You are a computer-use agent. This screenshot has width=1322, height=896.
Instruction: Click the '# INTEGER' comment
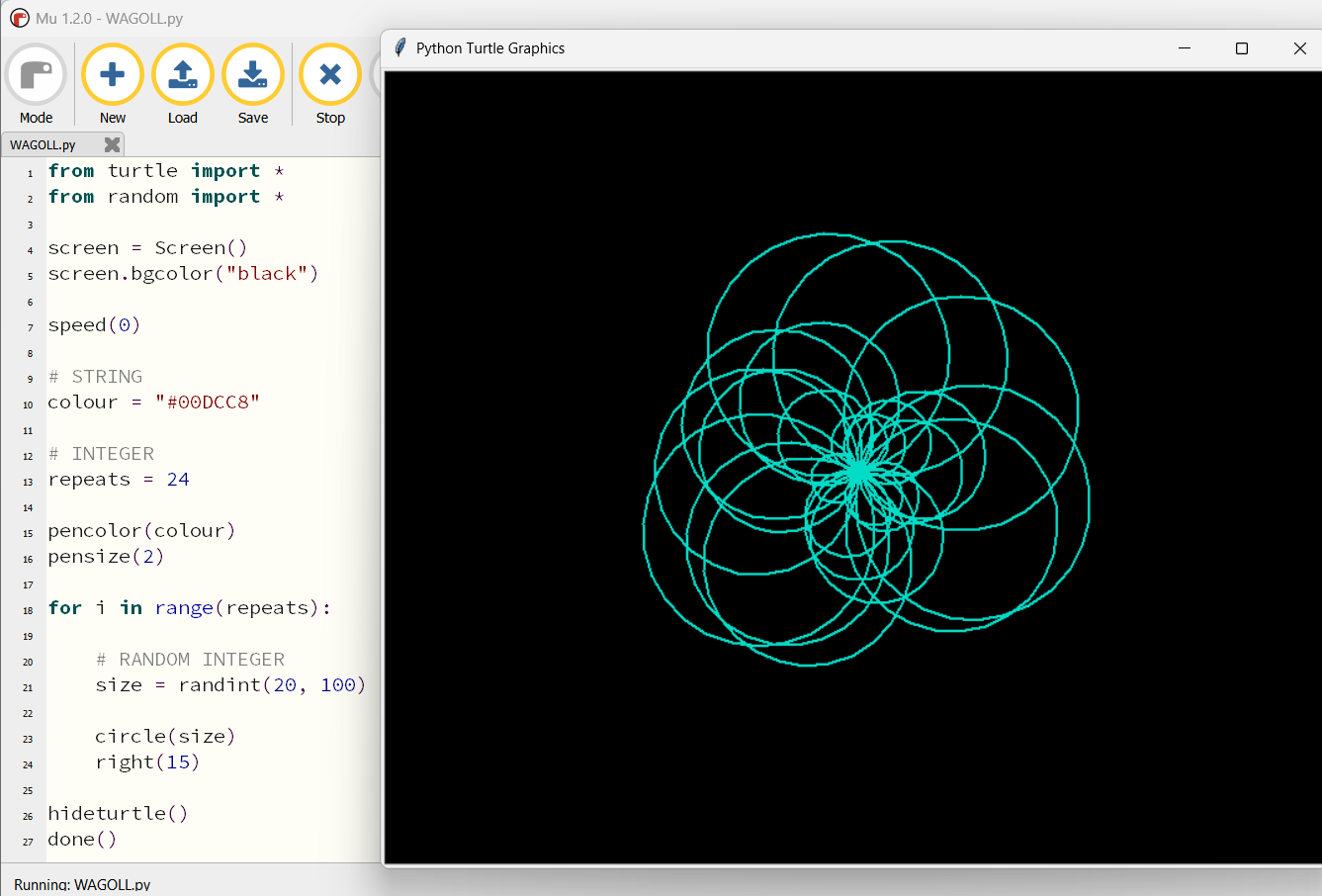click(x=101, y=454)
